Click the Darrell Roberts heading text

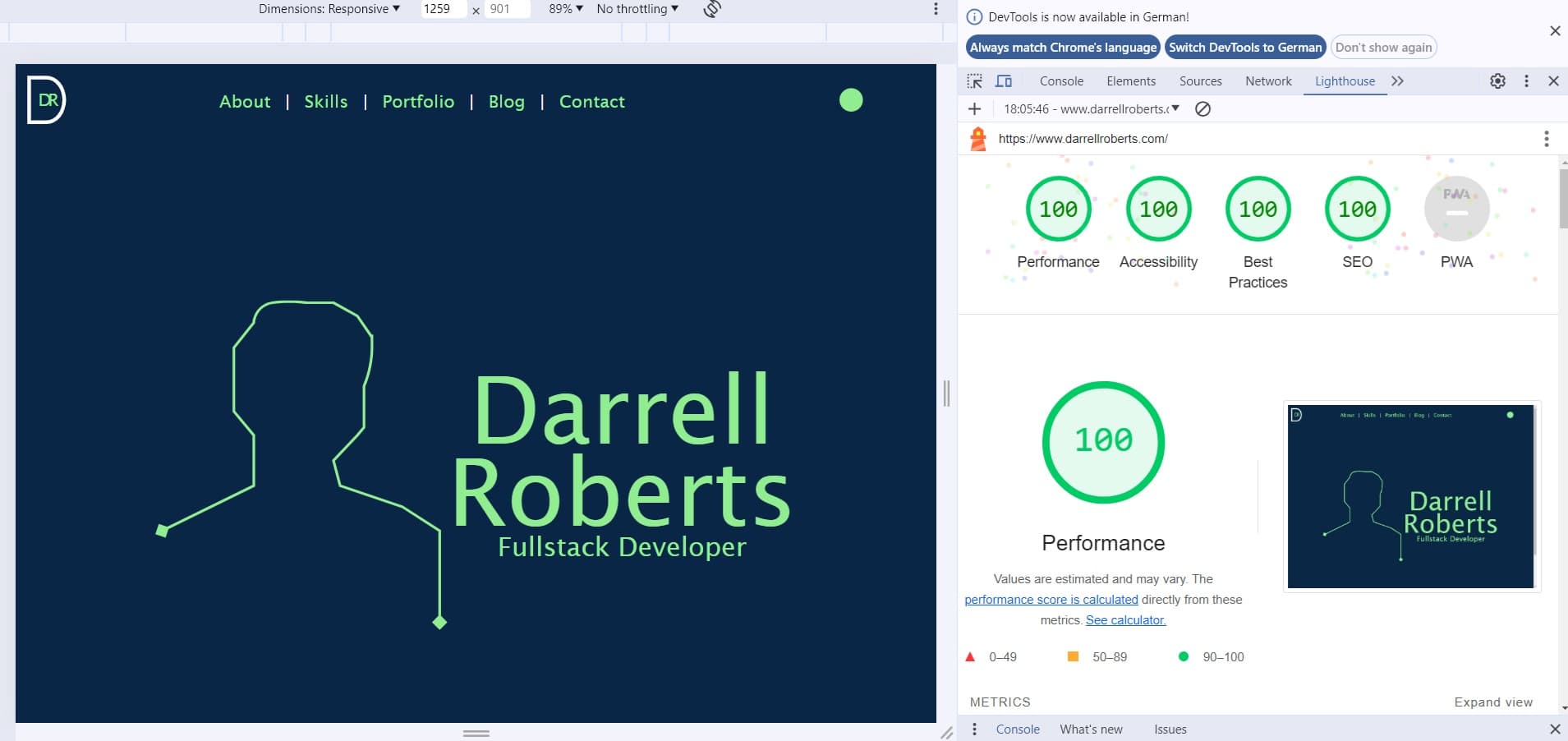click(x=621, y=449)
